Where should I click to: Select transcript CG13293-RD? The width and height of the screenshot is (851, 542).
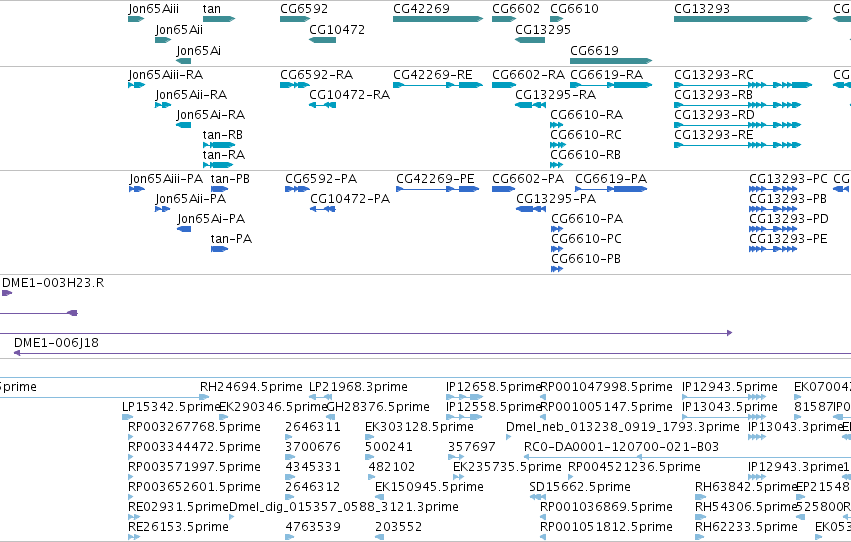737,125
